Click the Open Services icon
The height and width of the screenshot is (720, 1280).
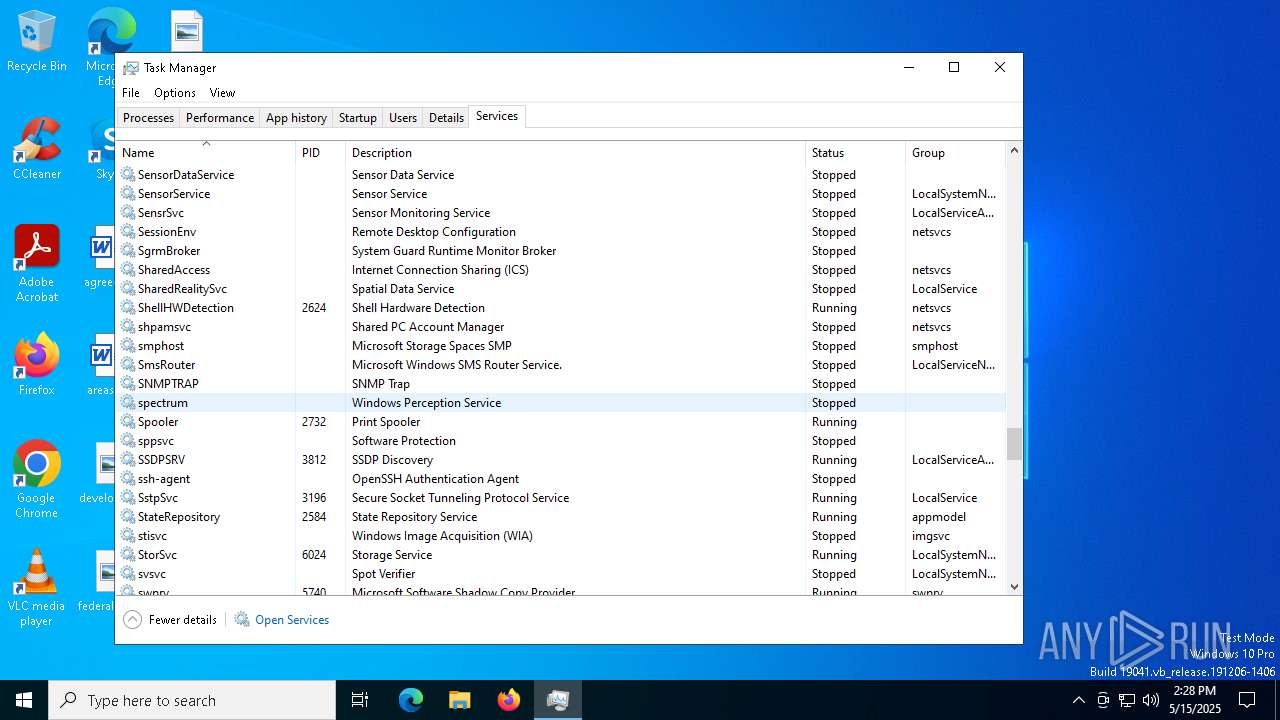click(242, 620)
